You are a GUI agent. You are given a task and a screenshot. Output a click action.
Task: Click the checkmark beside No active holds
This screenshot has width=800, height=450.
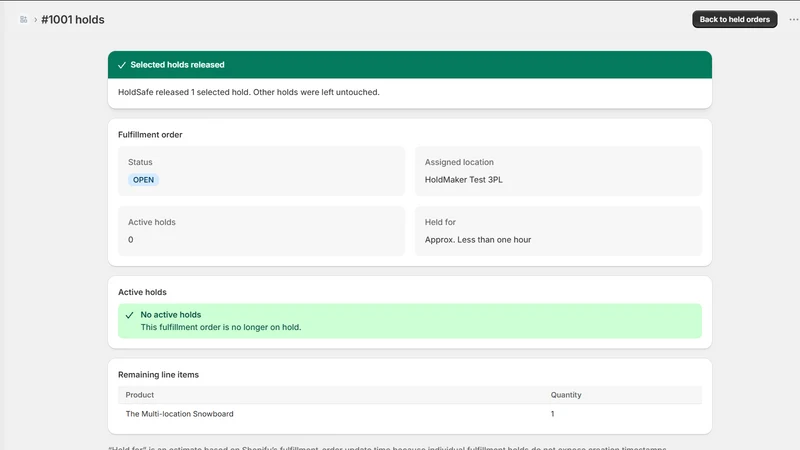[130, 315]
